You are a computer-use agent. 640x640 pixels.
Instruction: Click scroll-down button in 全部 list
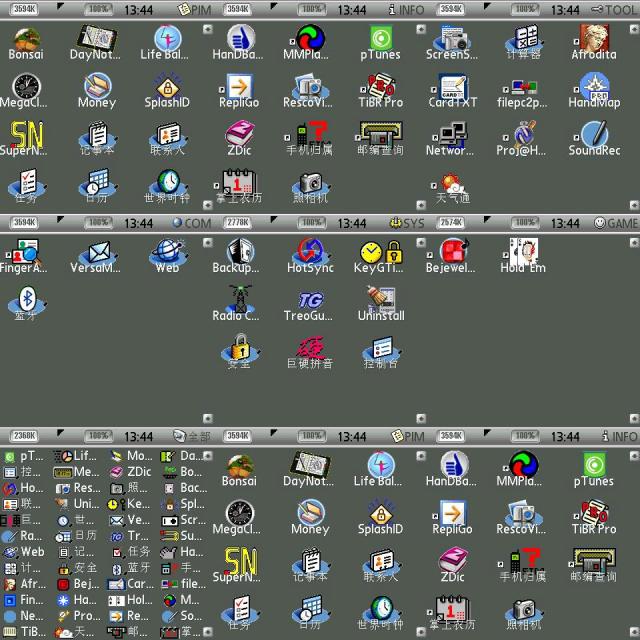(208, 631)
